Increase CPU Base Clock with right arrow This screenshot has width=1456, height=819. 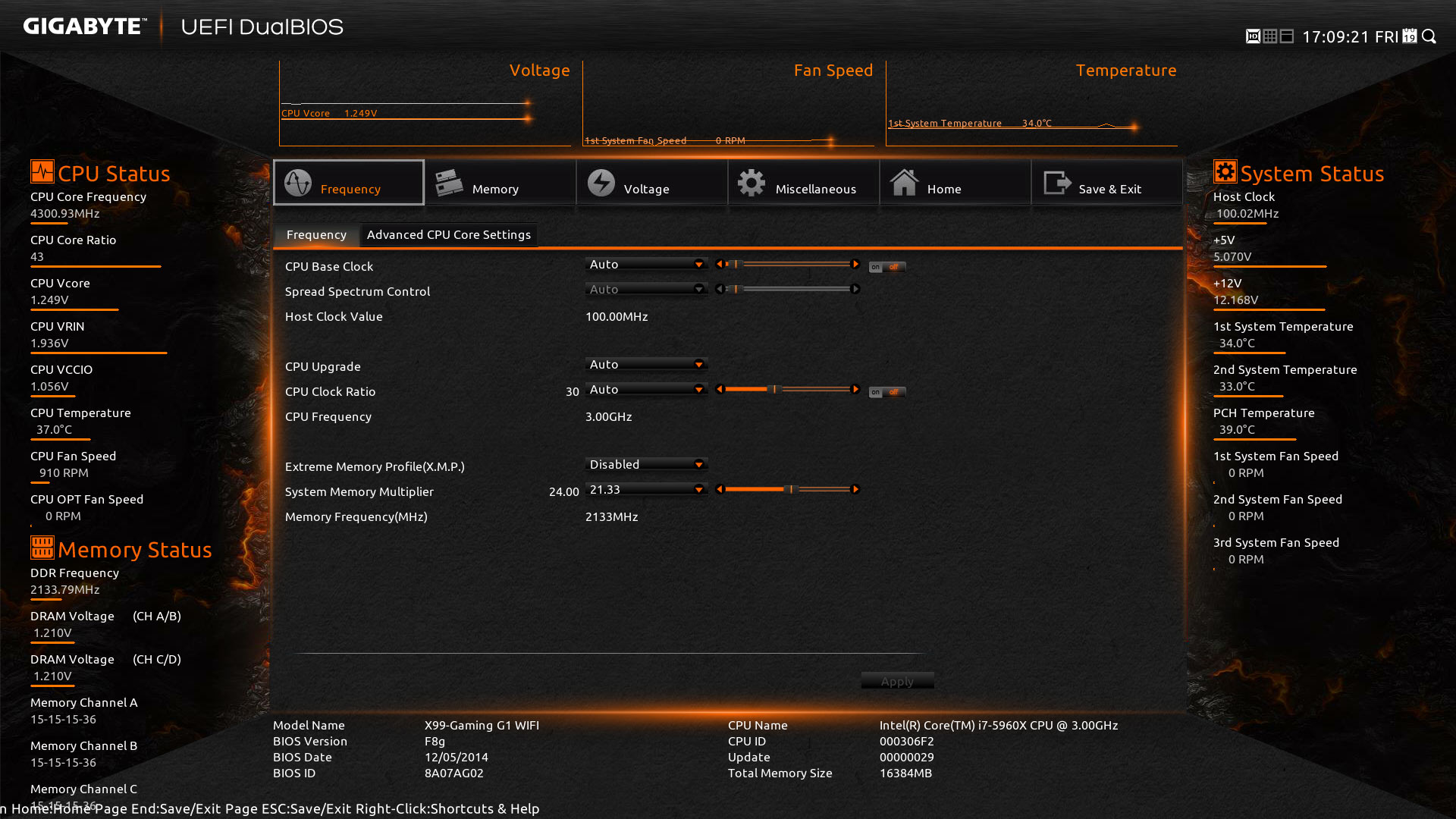pyautogui.click(x=855, y=264)
